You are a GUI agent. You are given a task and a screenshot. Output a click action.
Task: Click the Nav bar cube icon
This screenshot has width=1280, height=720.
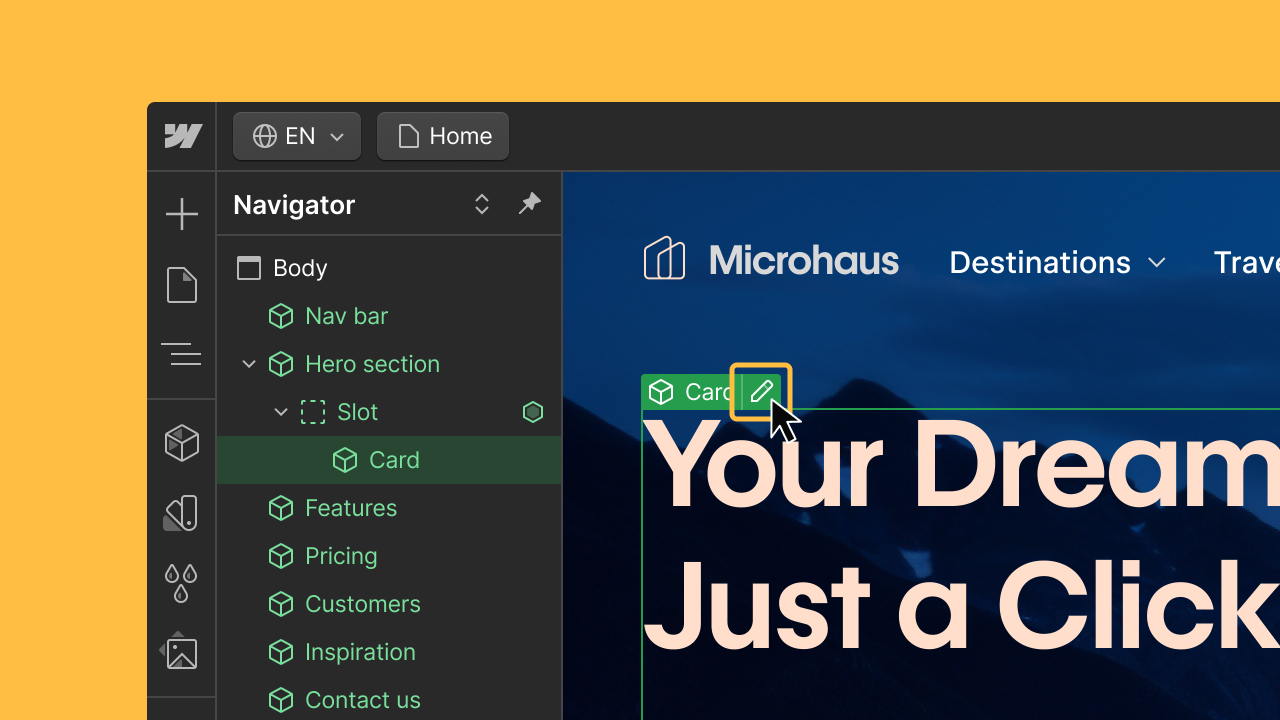(281, 316)
